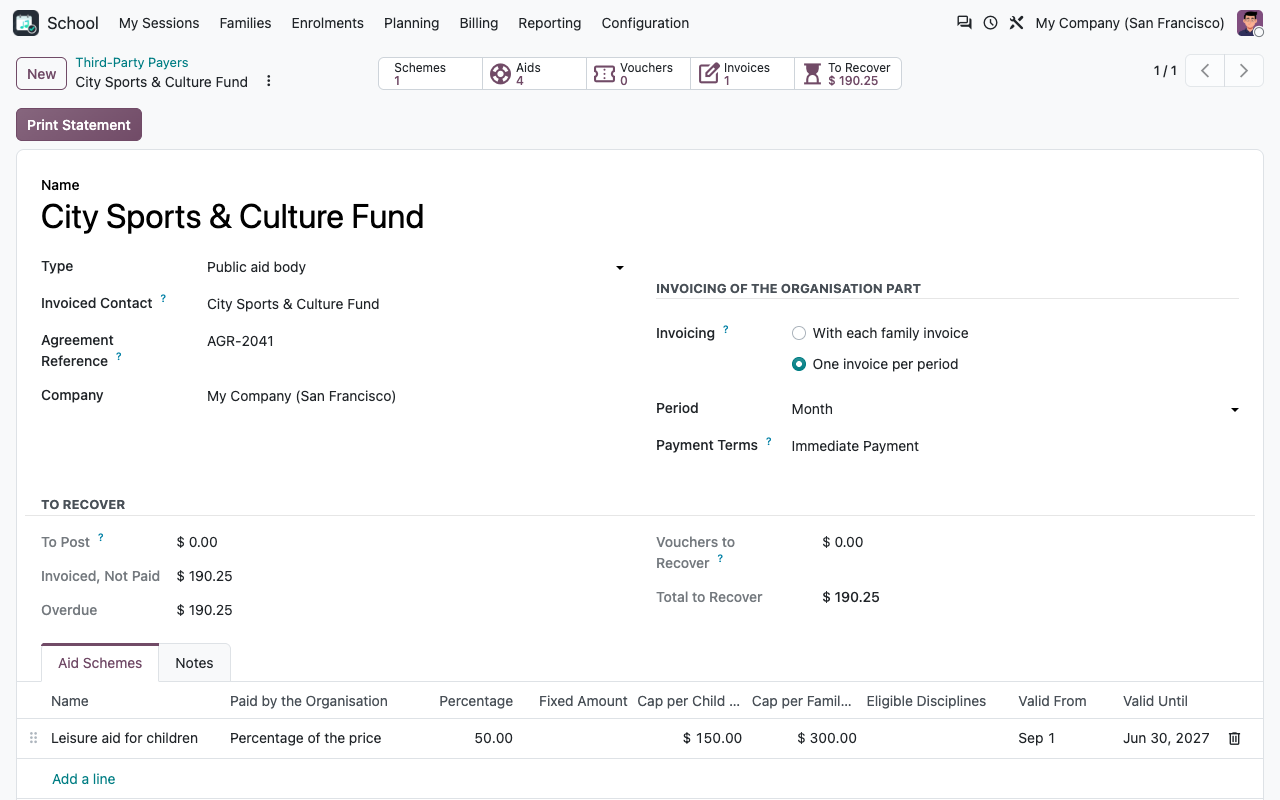The width and height of the screenshot is (1280, 800).
Task: Show help tooltip for To Post
Action: click(x=101, y=538)
